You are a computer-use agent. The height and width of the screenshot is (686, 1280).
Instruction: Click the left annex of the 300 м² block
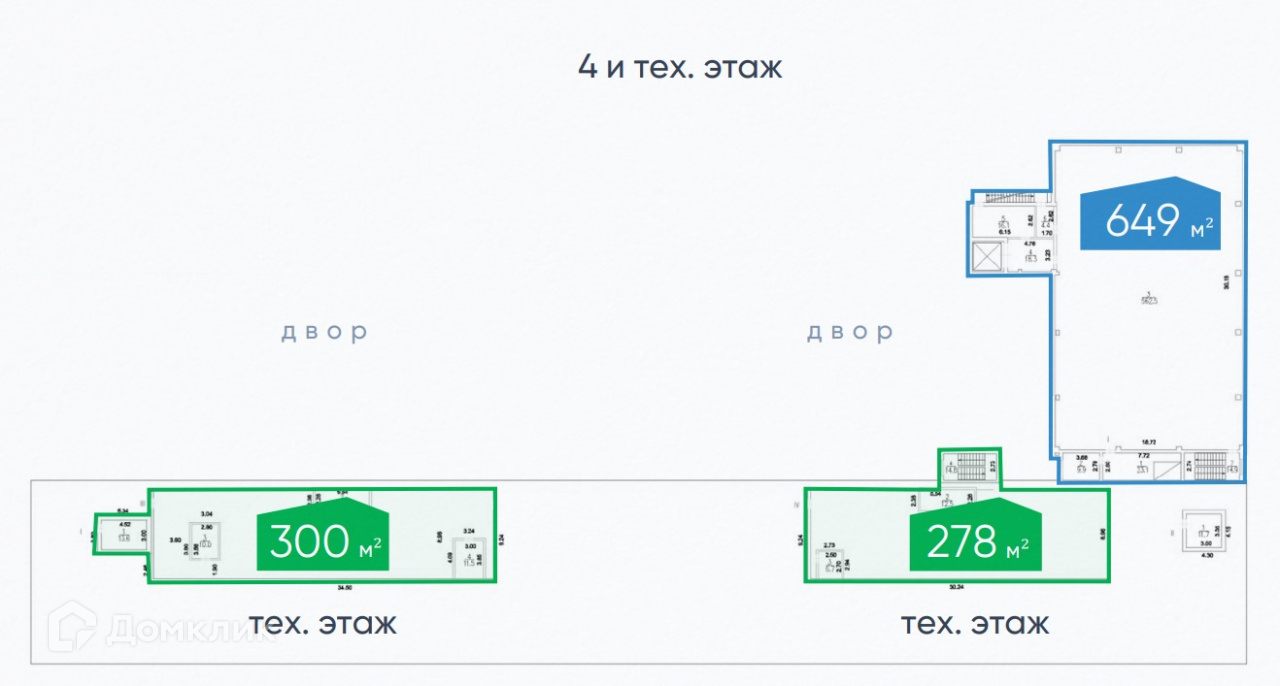[122, 533]
